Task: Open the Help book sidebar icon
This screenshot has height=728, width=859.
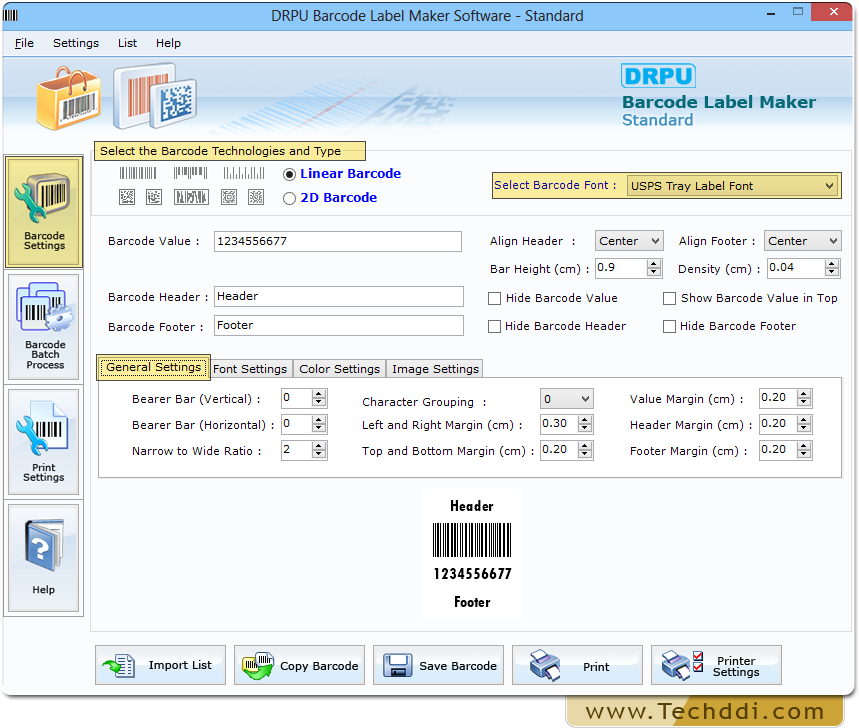Action: point(44,557)
